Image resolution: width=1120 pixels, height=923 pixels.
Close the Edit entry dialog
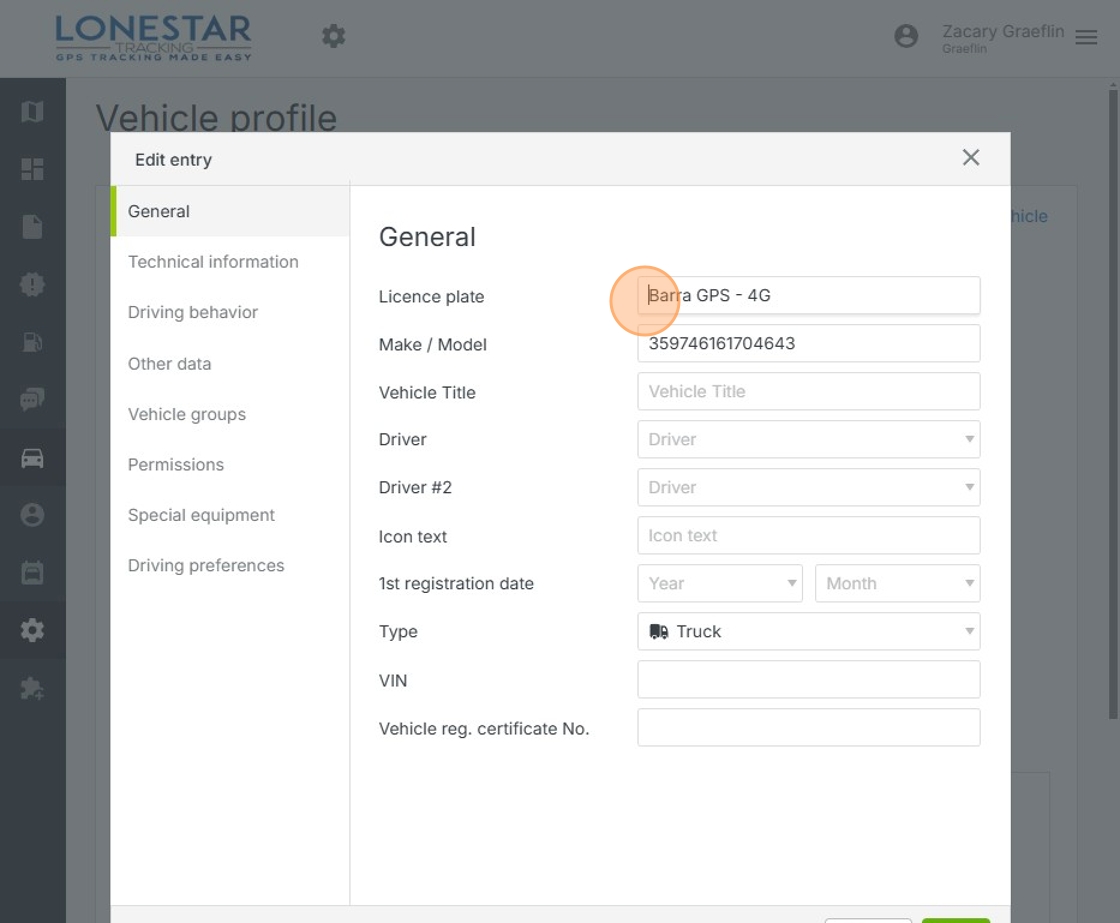pos(970,158)
